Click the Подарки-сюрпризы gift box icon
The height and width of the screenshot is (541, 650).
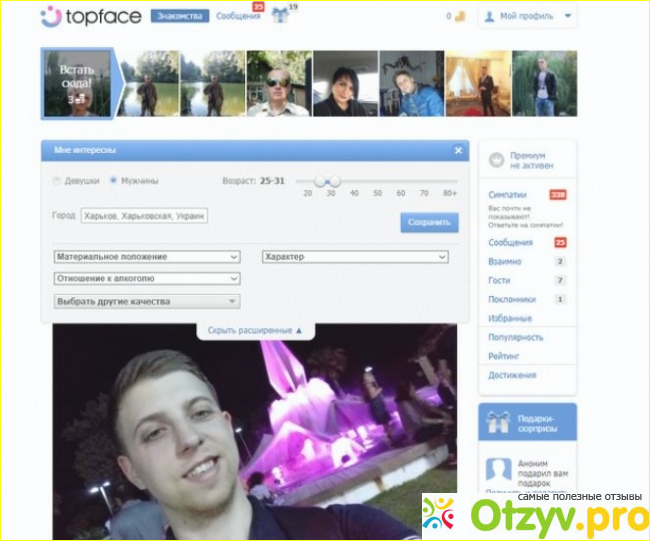(496, 424)
